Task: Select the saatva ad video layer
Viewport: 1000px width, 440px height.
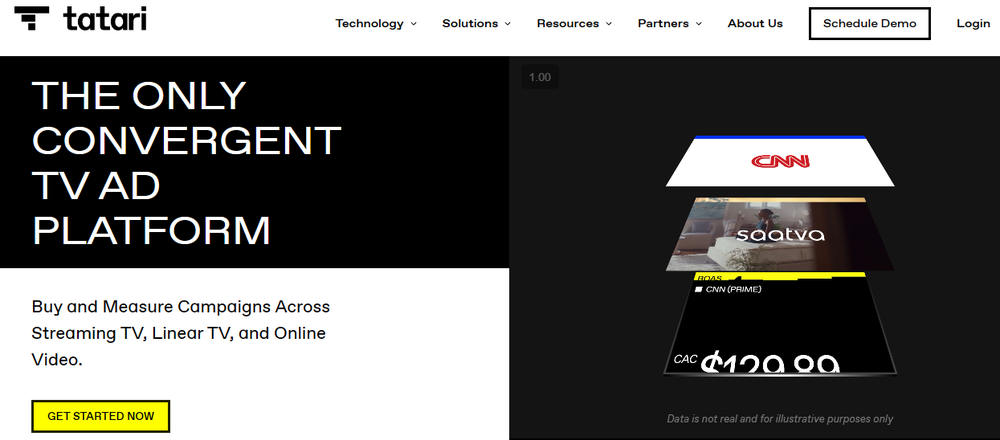Action: [780, 235]
